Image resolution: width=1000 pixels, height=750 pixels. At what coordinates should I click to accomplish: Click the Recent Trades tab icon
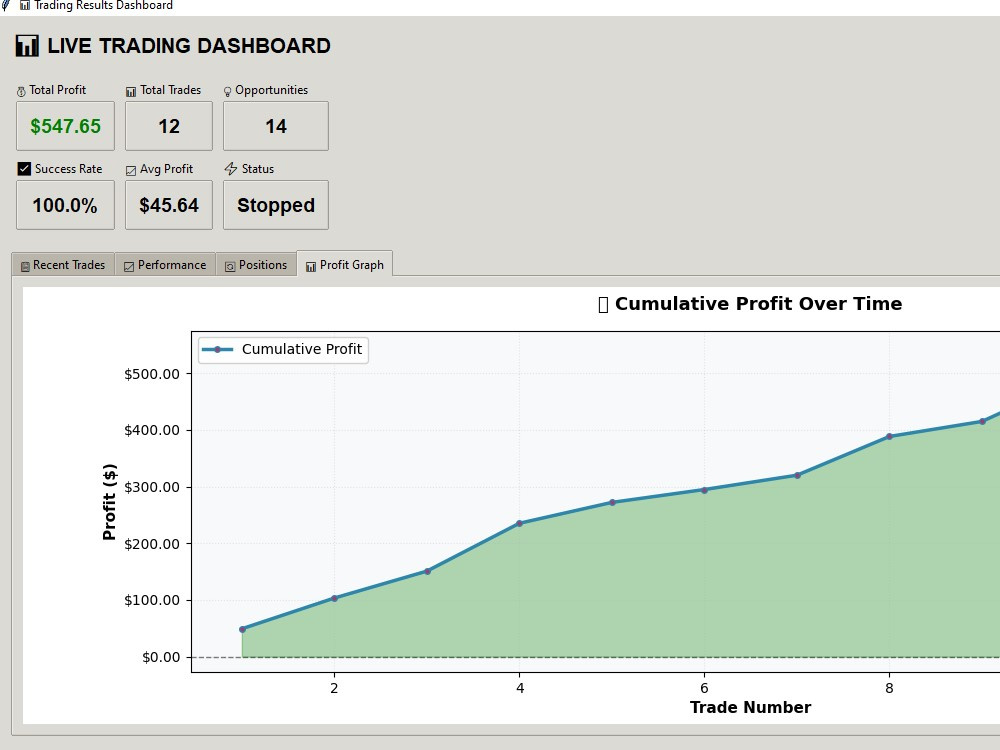point(25,267)
